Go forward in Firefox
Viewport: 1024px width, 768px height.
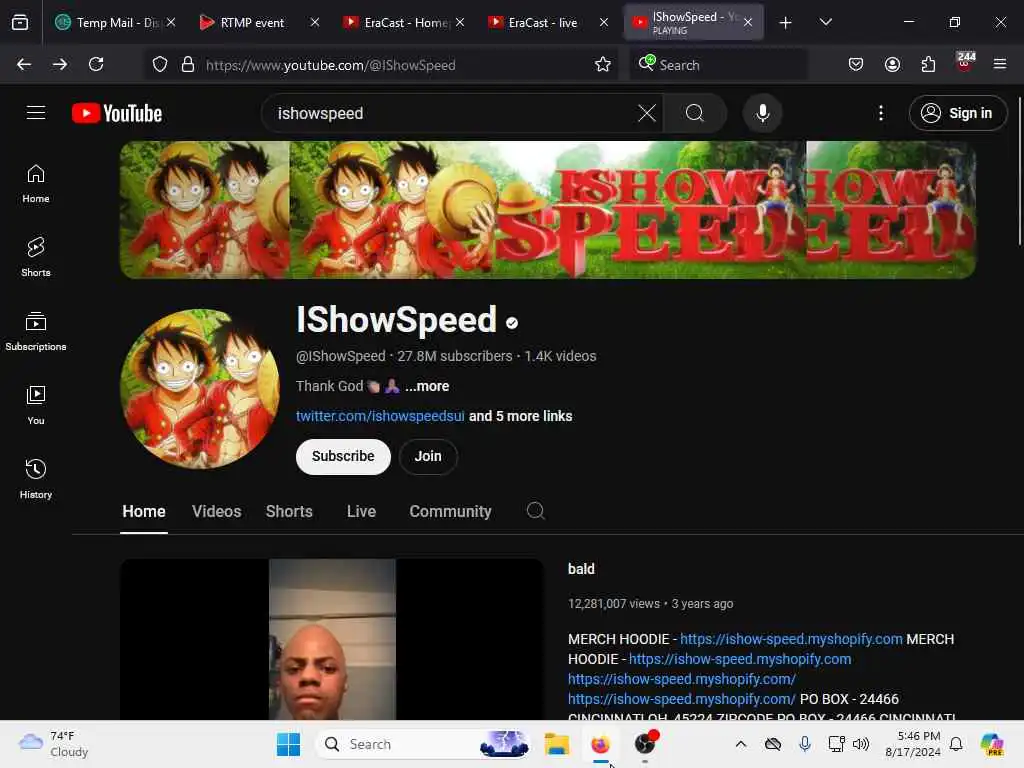coord(60,64)
